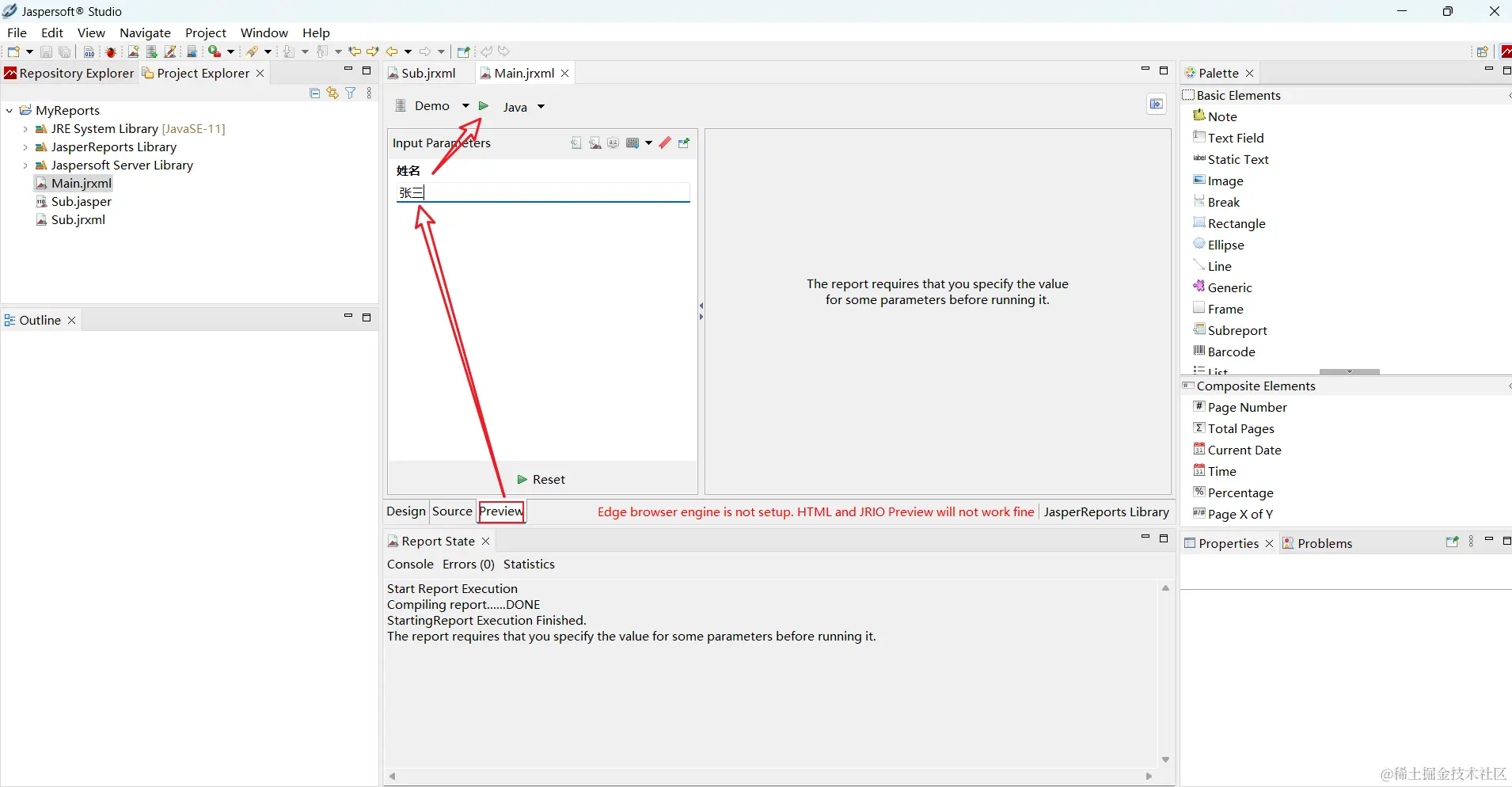Switch to the Source tab
1512x787 pixels.
click(x=452, y=511)
